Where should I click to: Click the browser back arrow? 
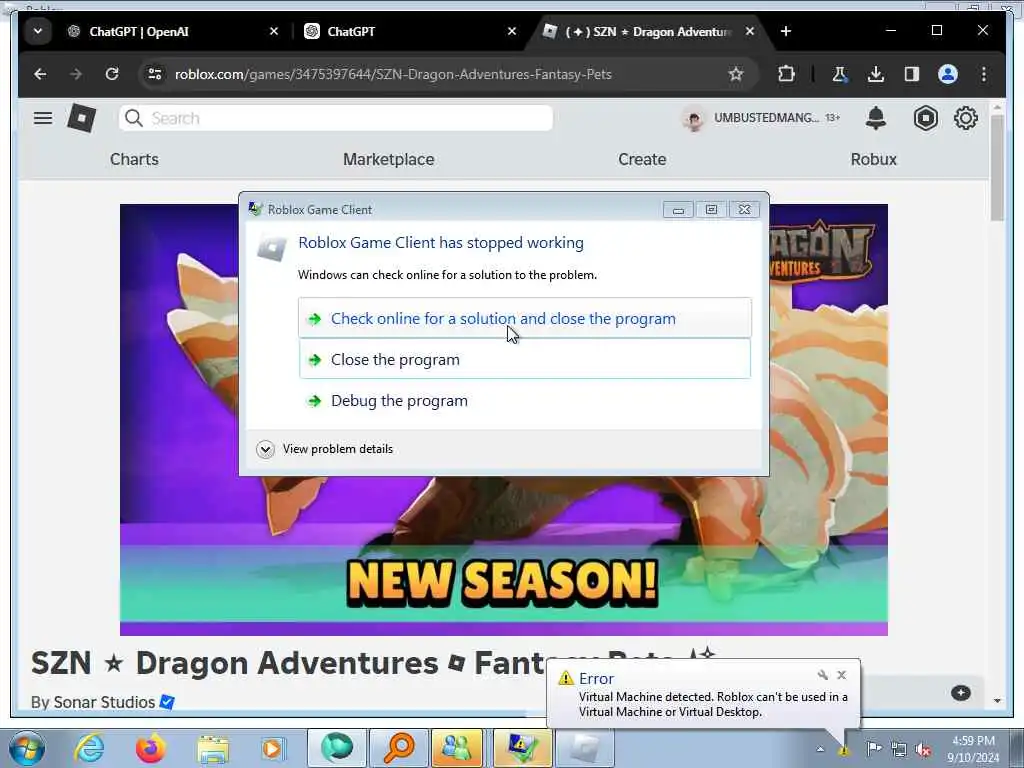(40, 74)
